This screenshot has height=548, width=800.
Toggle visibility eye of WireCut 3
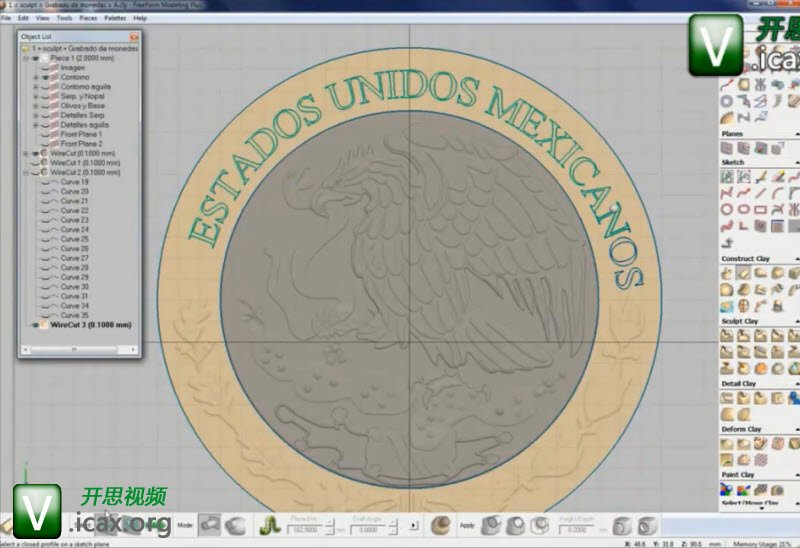[x=35, y=325]
